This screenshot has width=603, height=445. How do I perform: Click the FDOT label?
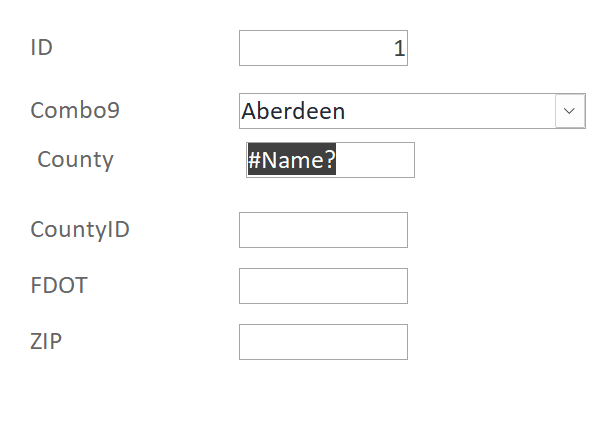pyautogui.click(x=59, y=286)
